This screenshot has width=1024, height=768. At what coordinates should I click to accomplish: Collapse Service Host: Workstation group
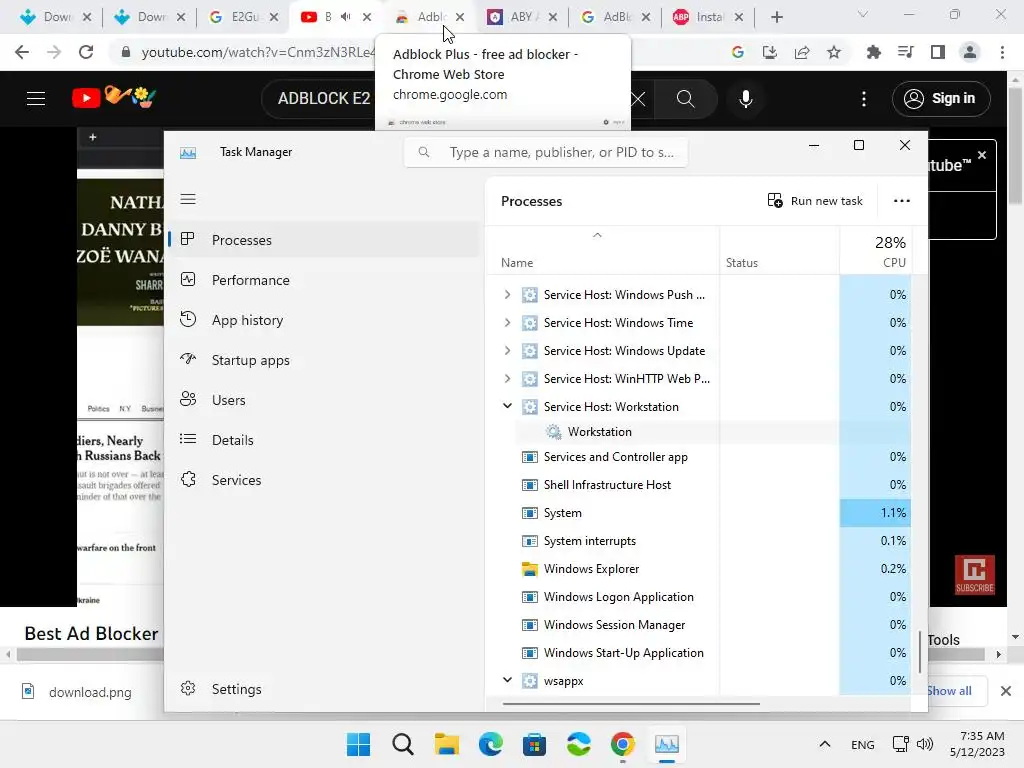(x=507, y=406)
